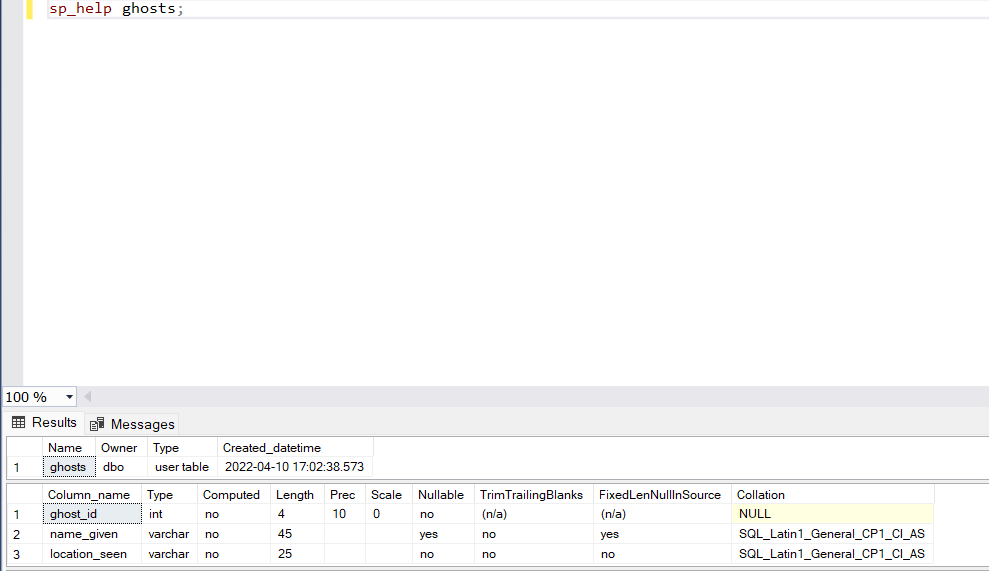This screenshot has height=571, width=989.
Task: Click the Name column header
Action: 69,447
